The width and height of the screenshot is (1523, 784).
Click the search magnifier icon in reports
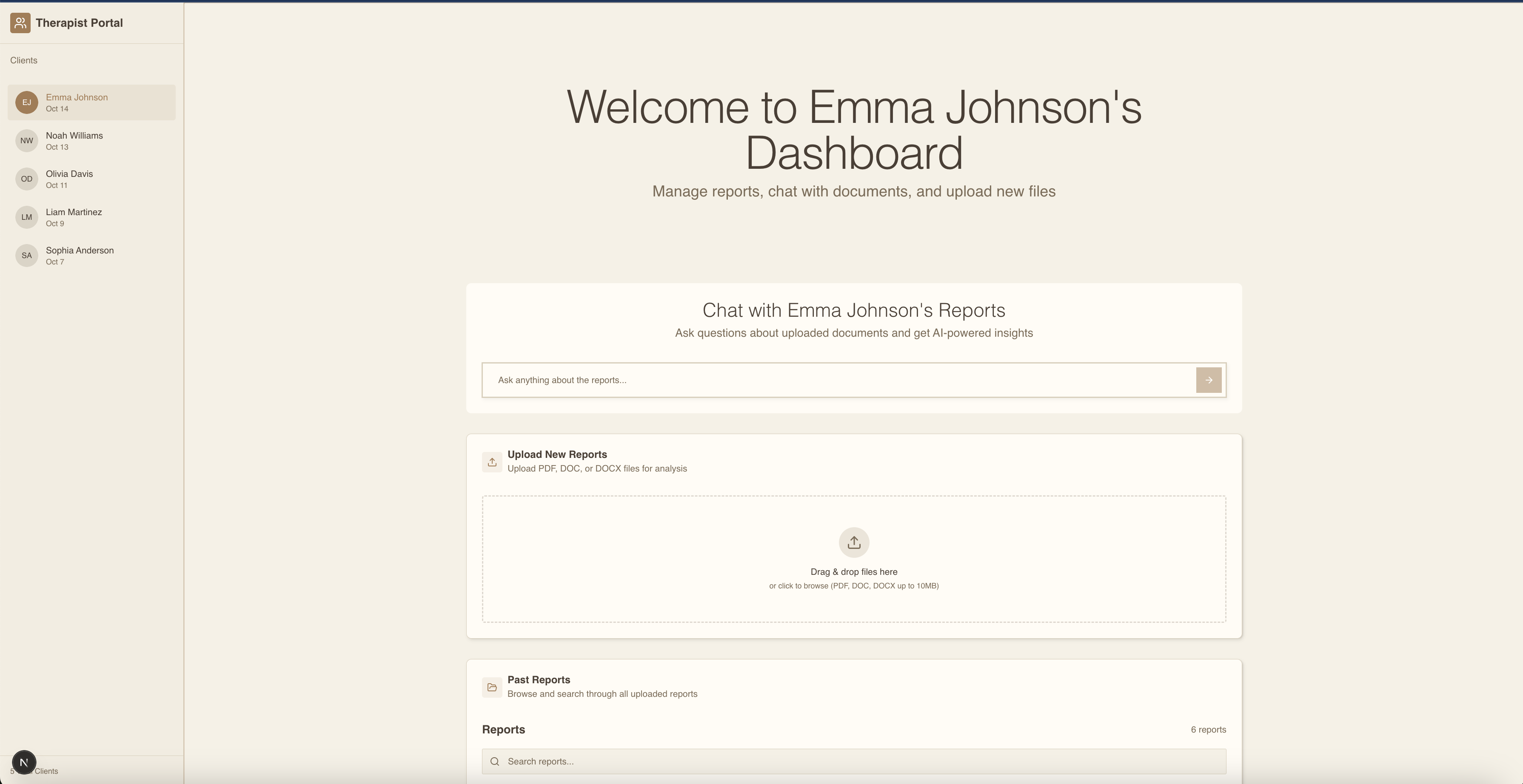(495, 761)
